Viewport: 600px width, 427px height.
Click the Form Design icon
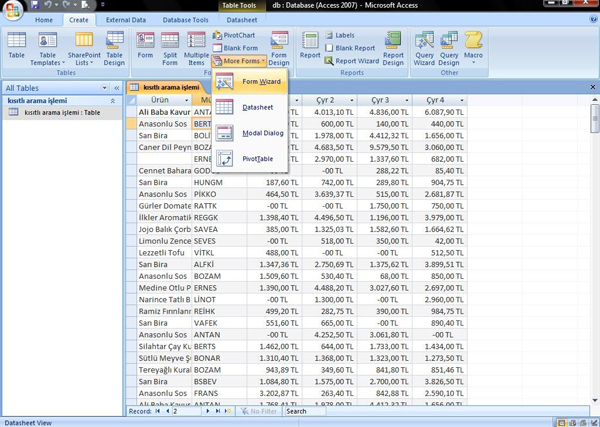279,46
